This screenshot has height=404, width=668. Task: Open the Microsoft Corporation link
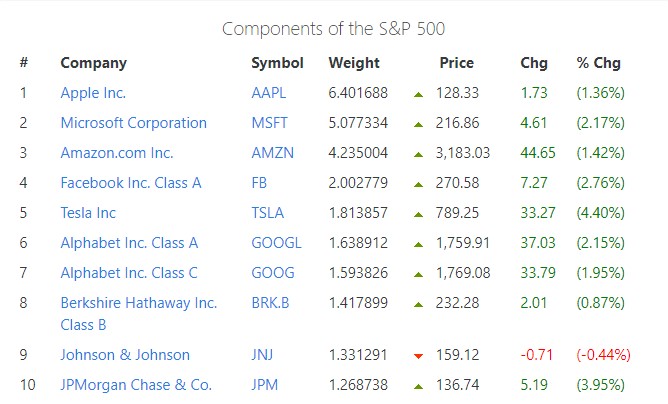[133, 123]
